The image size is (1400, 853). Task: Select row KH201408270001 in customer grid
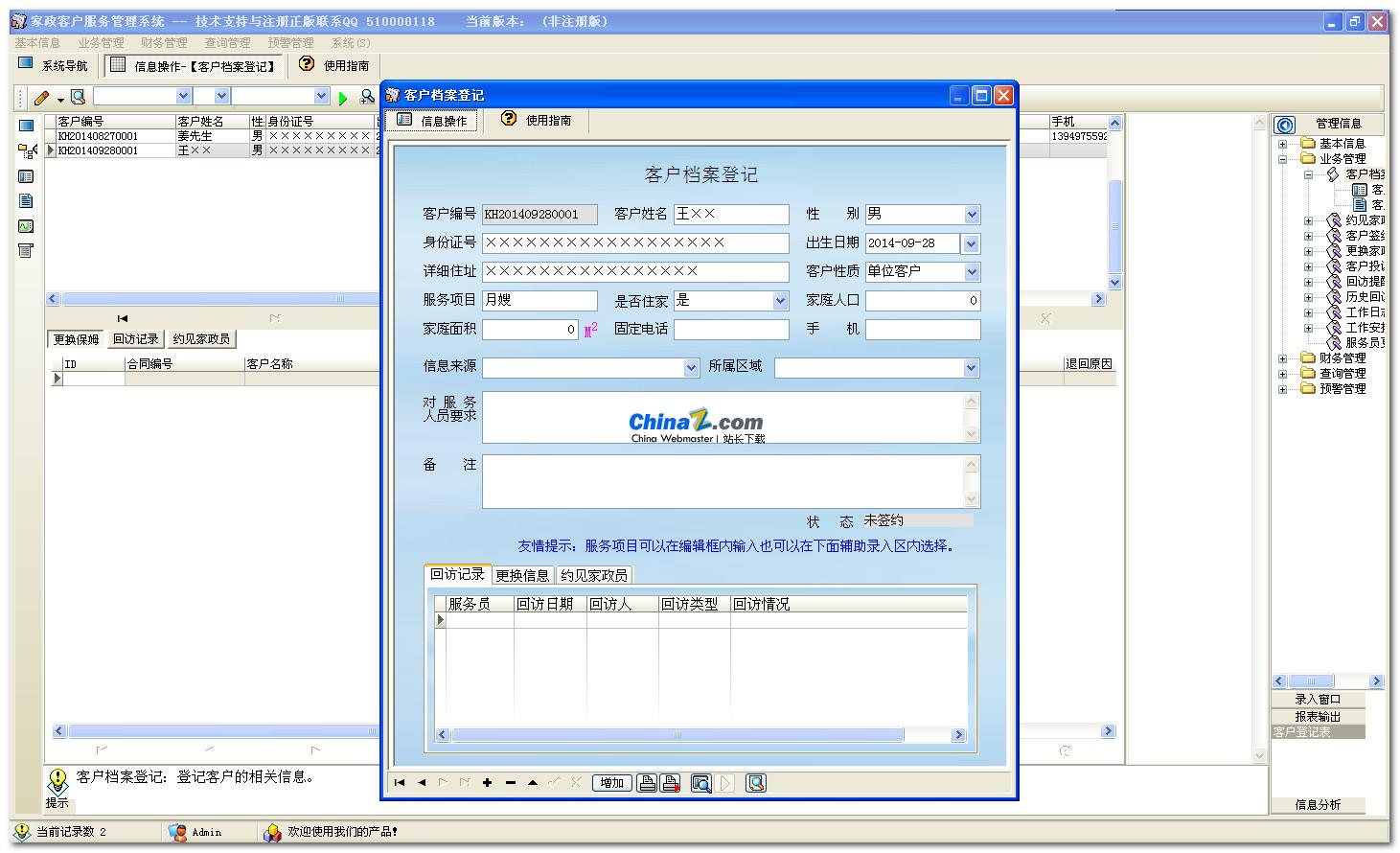pos(211,136)
